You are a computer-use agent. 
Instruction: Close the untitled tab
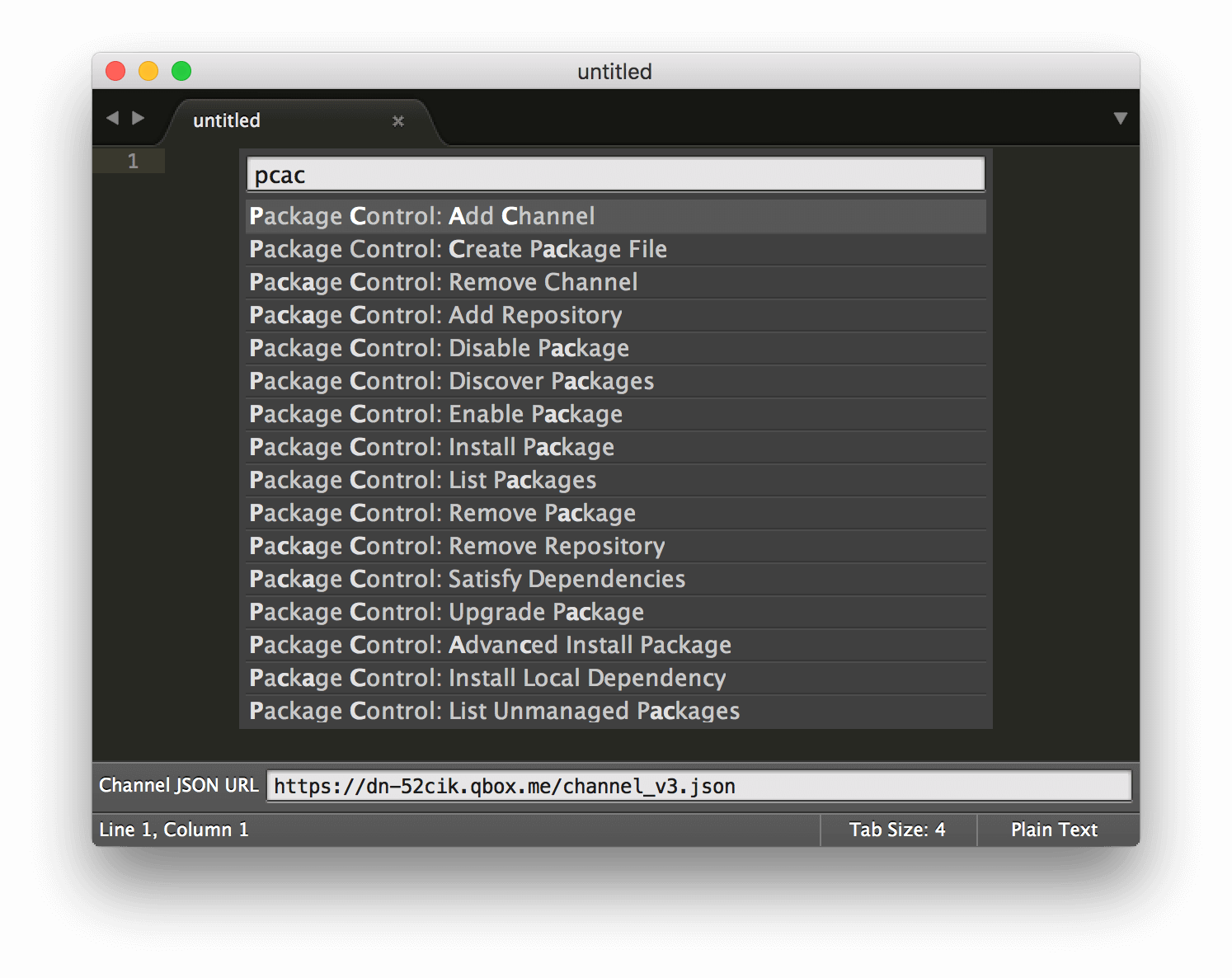[x=398, y=121]
